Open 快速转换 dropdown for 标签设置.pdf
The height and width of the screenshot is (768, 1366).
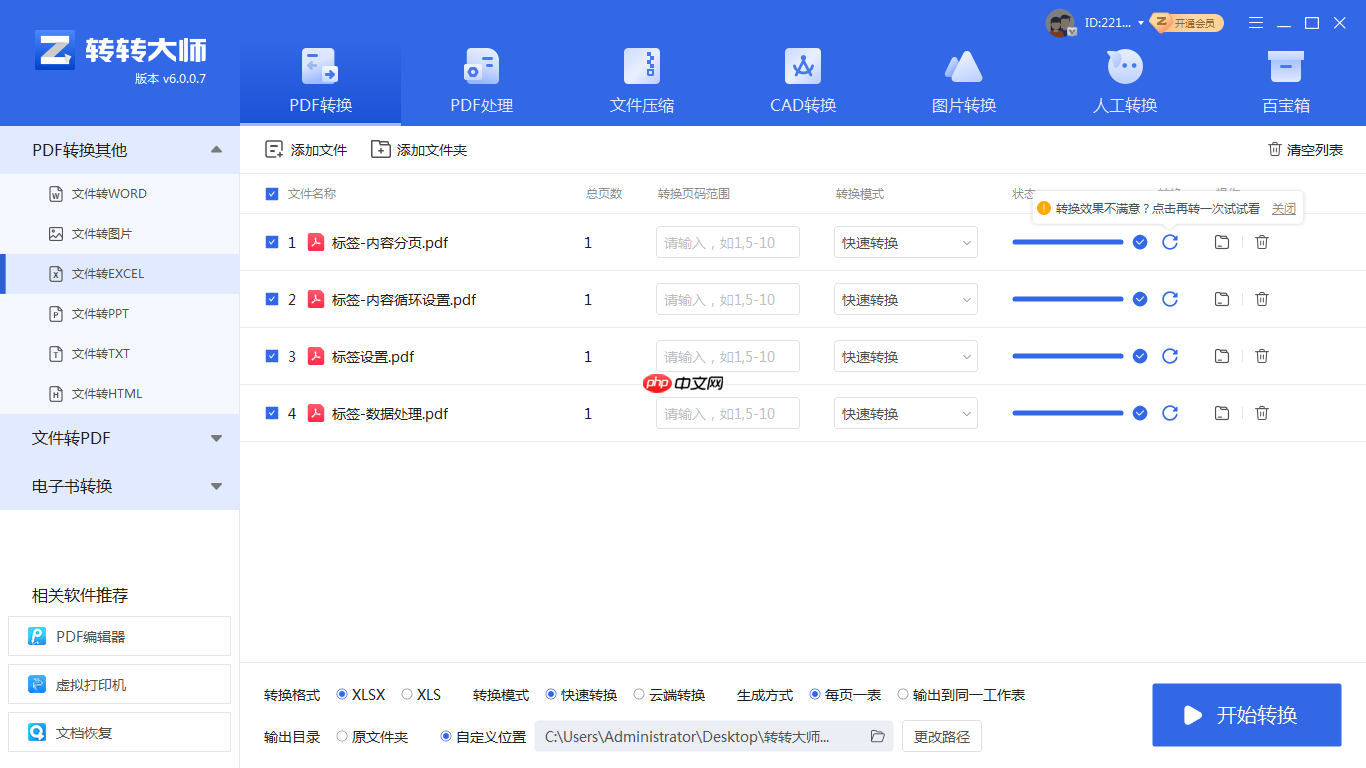pos(906,356)
